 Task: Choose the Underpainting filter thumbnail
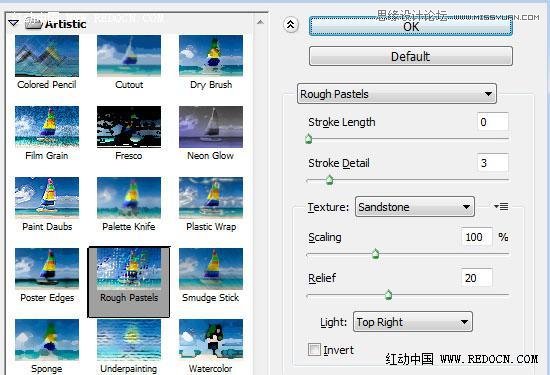129,340
